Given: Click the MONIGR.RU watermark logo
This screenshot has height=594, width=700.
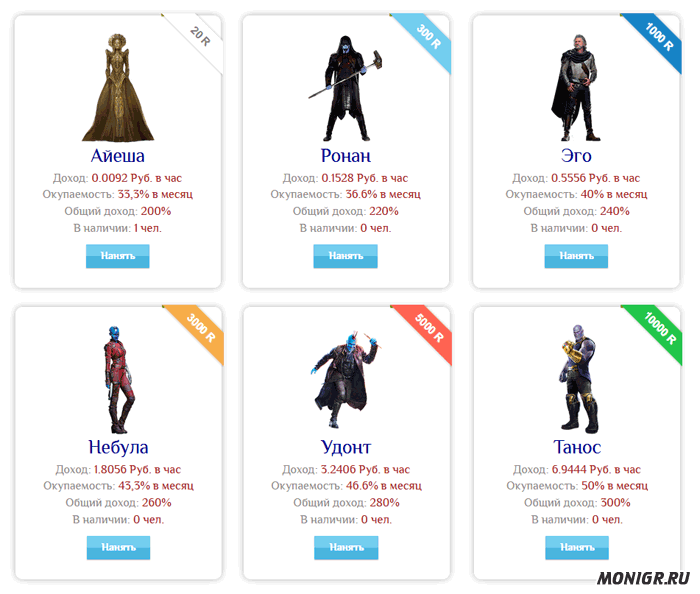Looking at the screenshot, I should pos(643,578).
